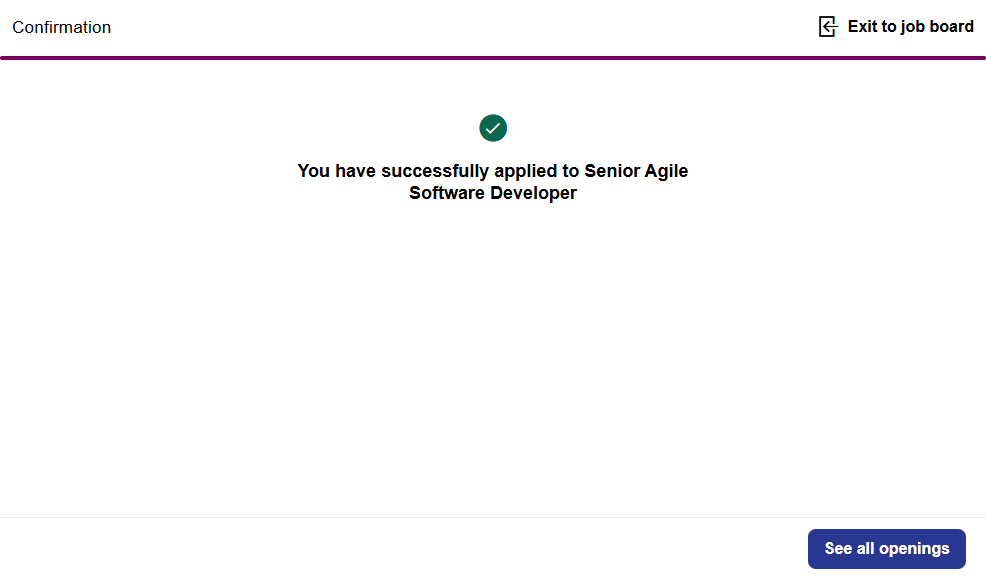Click the Senior Agile job title text
The height and width of the screenshot is (581, 986).
pyautogui.click(x=636, y=171)
